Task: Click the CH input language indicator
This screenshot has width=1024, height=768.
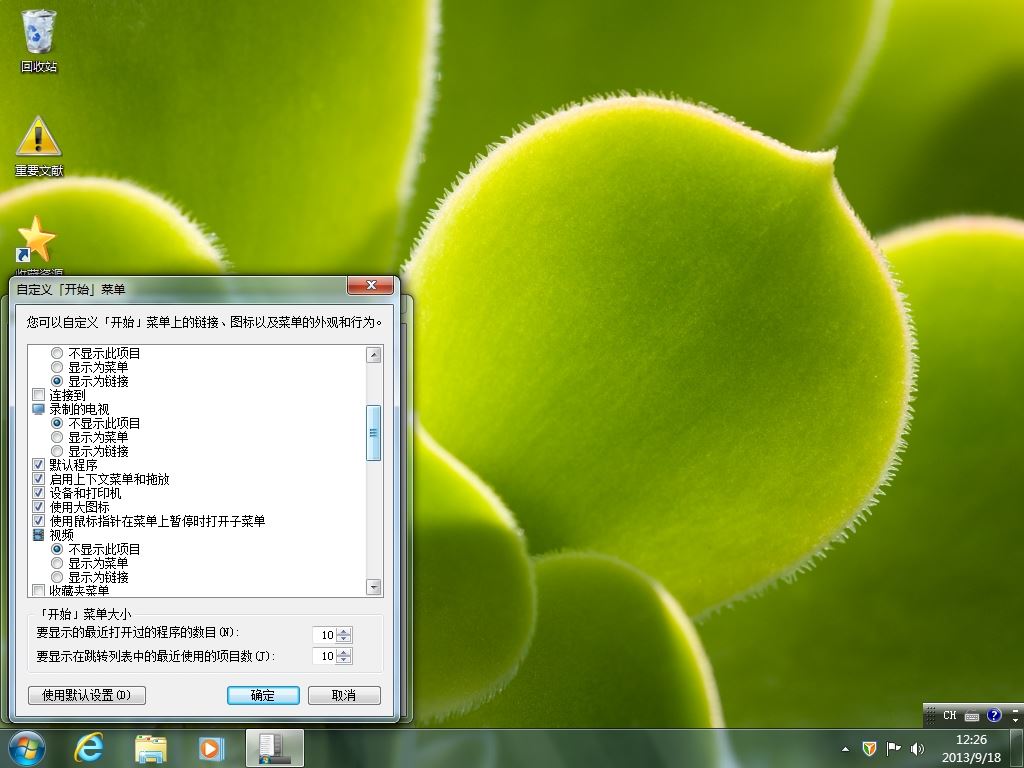Action: click(x=950, y=715)
